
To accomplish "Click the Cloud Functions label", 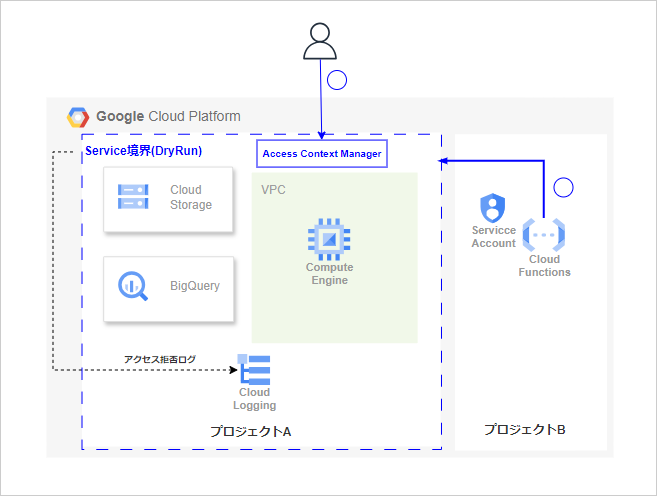I will pyautogui.click(x=544, y=266).
